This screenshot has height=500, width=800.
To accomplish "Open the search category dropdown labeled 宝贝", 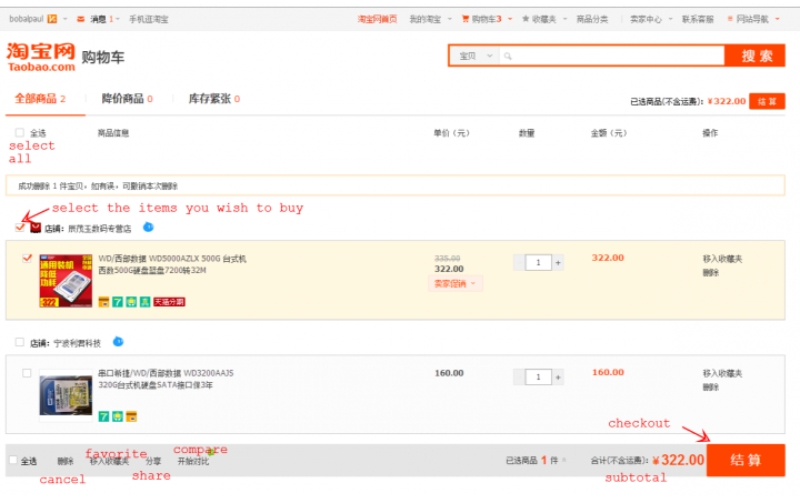I will tap(473, 56).
